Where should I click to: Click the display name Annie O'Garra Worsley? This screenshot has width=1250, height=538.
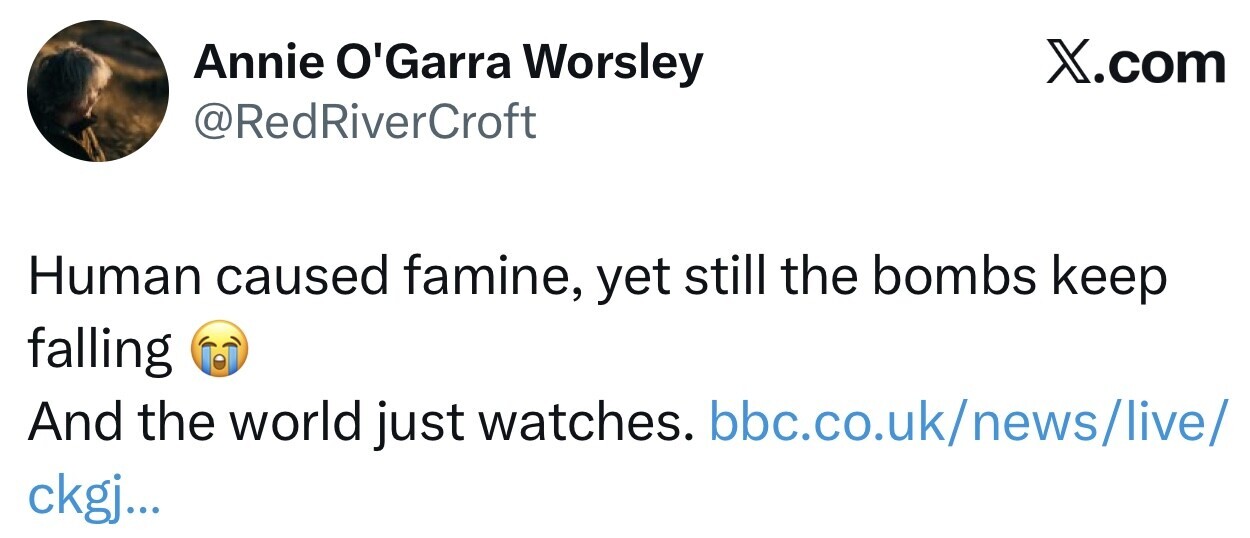[448, 64]
